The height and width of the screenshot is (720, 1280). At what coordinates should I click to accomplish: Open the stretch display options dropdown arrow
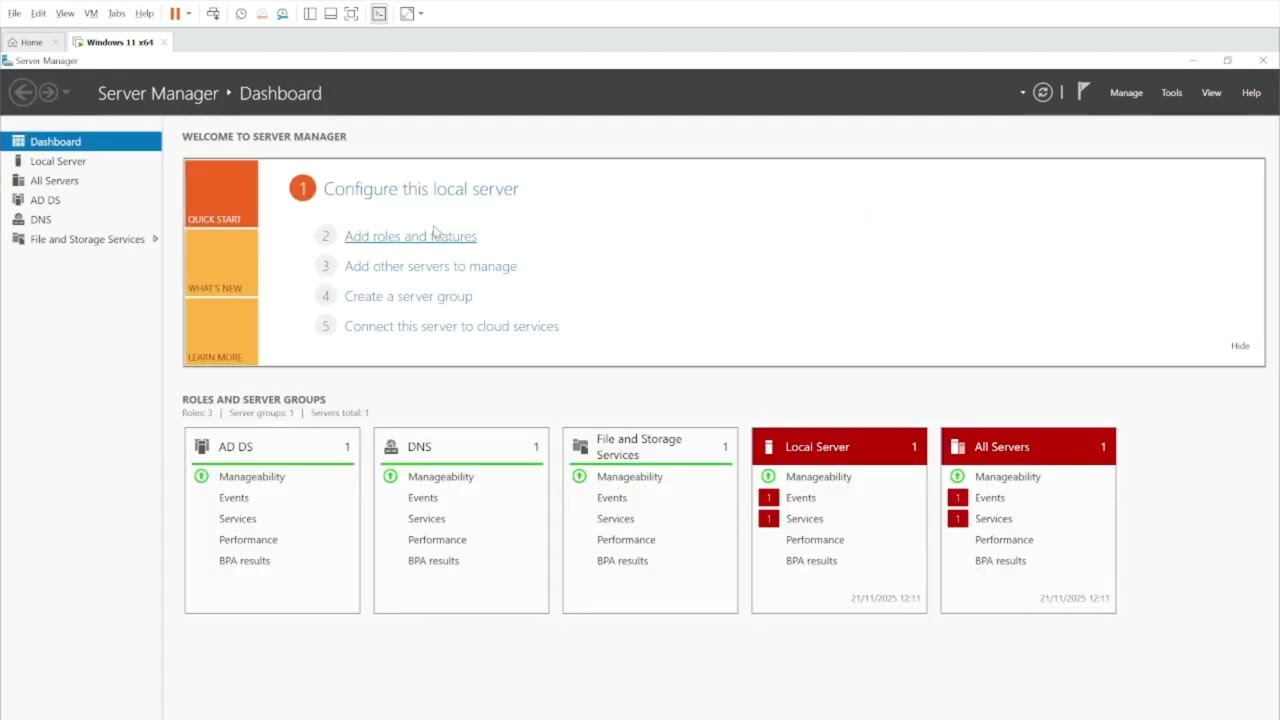pyautogui.click(x=421, y=14)
